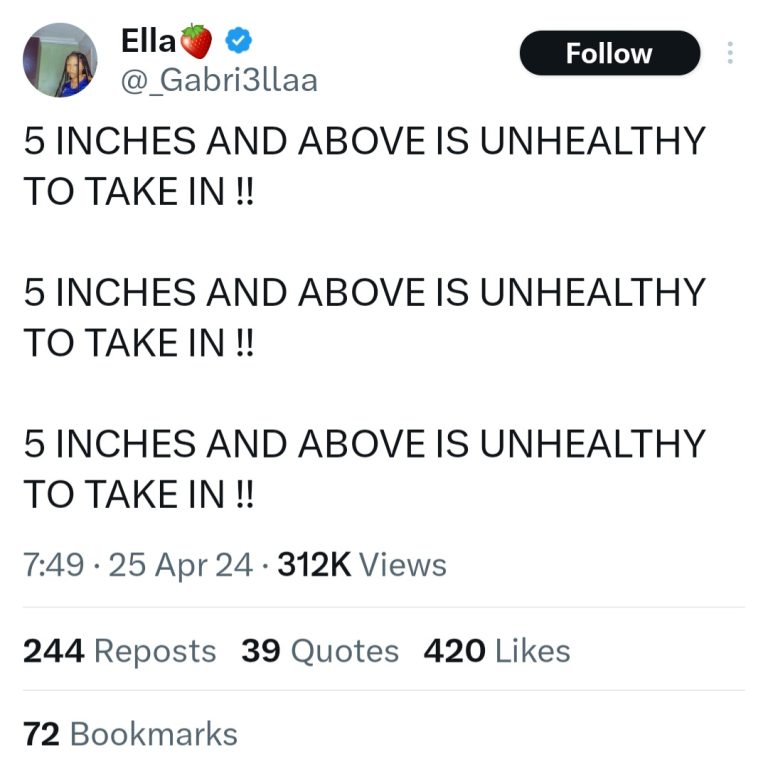Click the display name Ella

pos(148,42)
